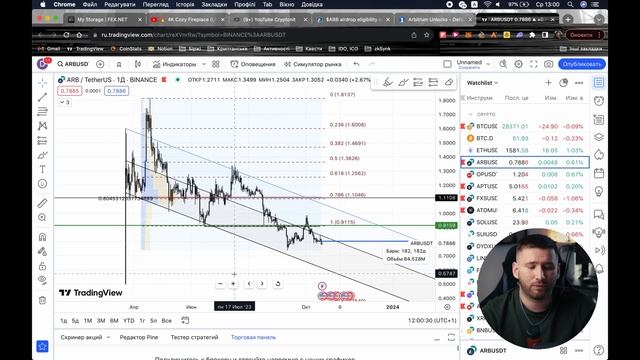Select the Text tool in left toolbar

pos(42,169)
